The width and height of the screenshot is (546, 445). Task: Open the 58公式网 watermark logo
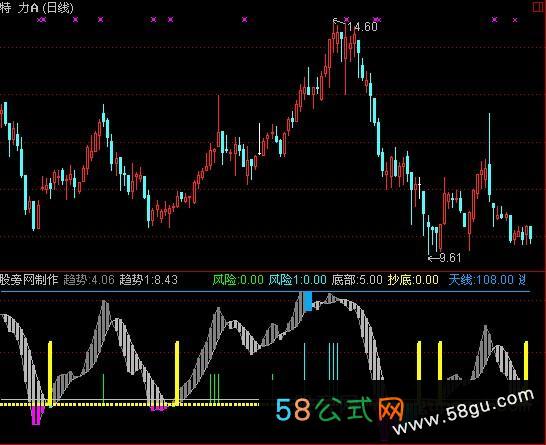coord(339,409)
